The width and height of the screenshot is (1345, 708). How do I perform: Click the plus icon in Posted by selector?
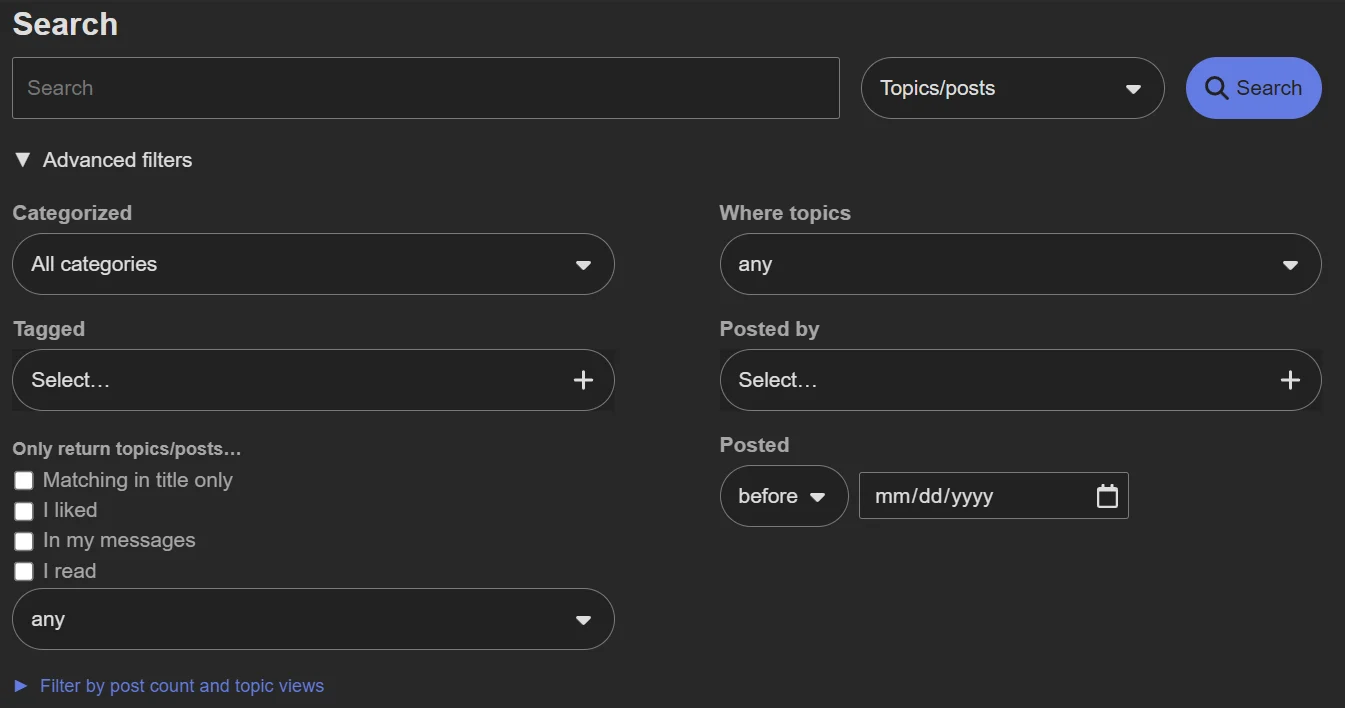[x=1290, y=380]
